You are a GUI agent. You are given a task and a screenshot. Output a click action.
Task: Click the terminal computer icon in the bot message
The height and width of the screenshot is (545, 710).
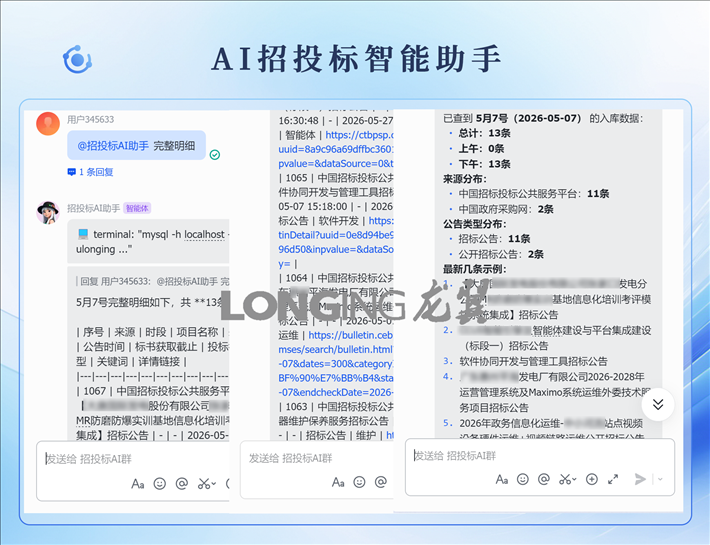[x=83, y=234]
